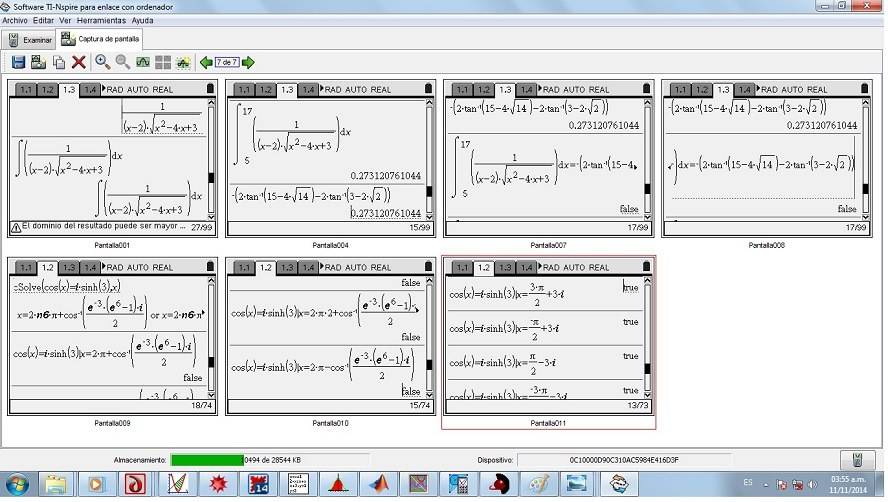
Task: Go to previous capture with left green arrow
Action: click(x=206, y=62)
